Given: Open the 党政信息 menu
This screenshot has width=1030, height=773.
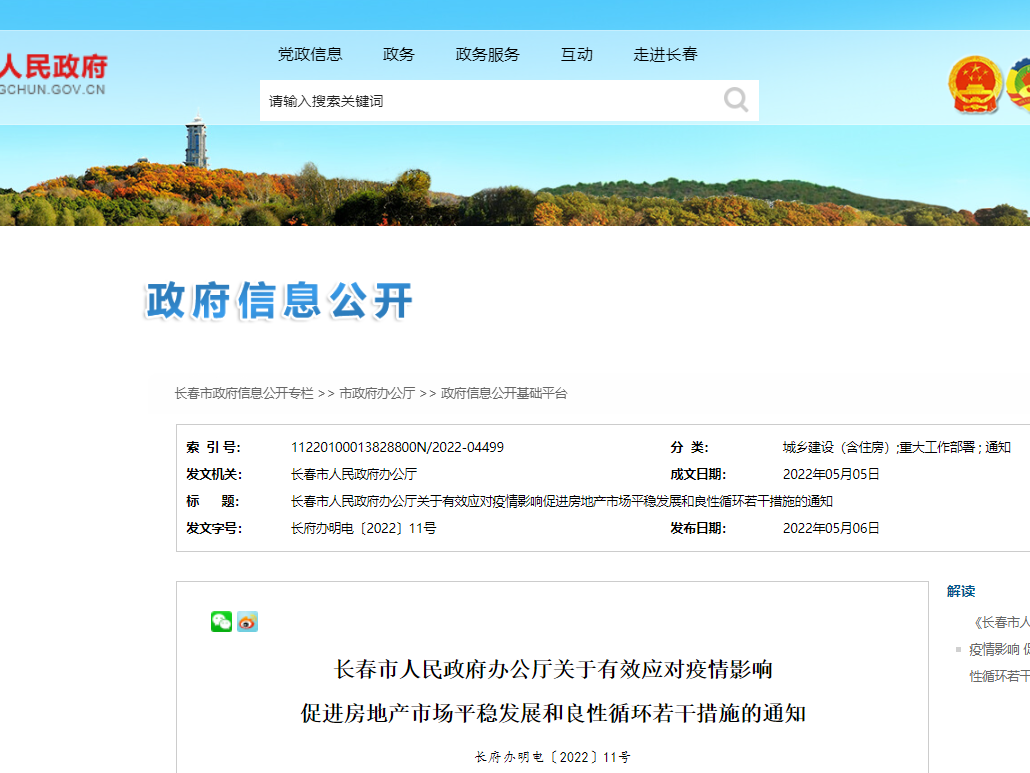Looking at the screenshot, I should coord(310,55).
